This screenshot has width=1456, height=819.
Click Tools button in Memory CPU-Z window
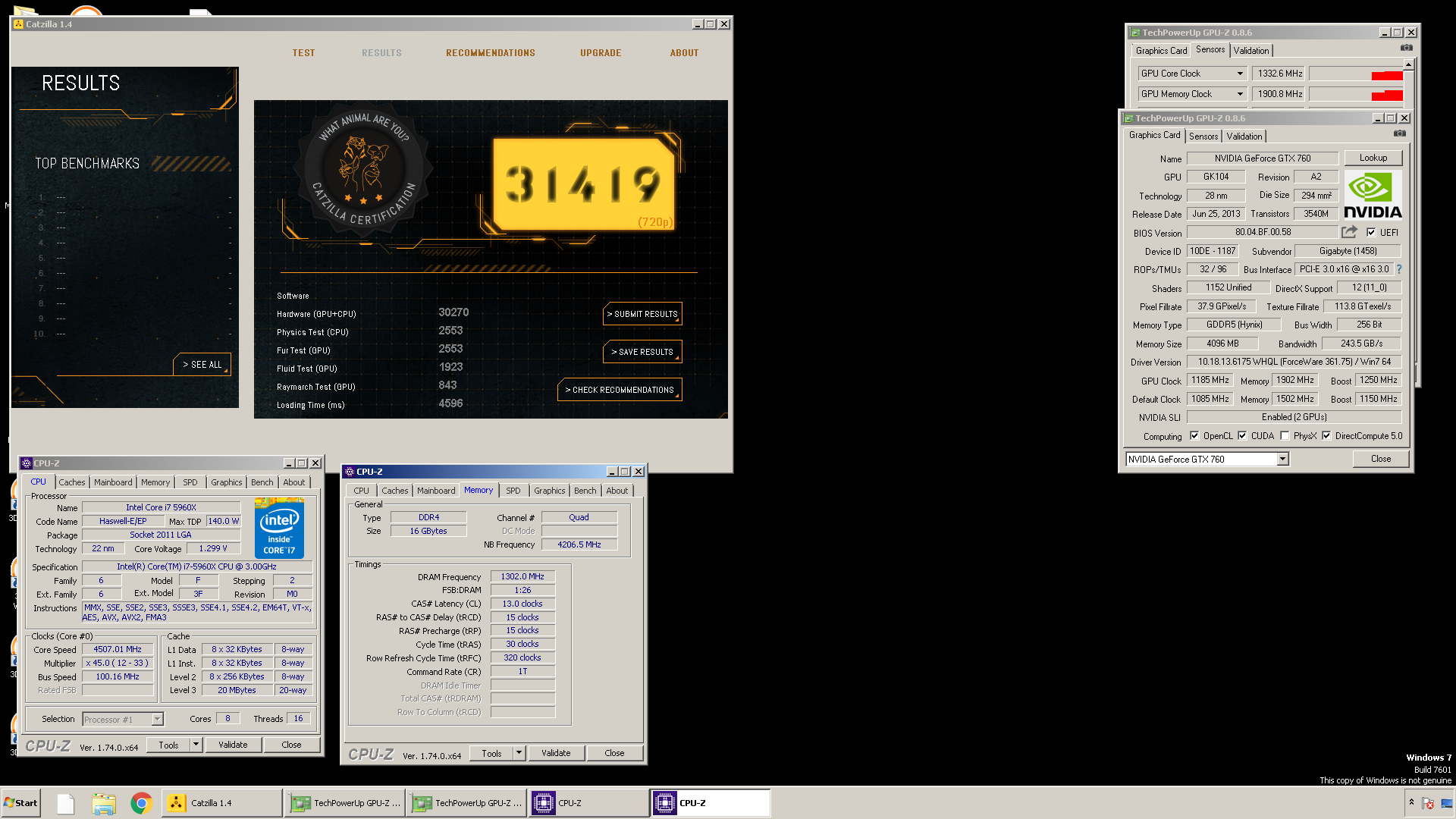491,753
